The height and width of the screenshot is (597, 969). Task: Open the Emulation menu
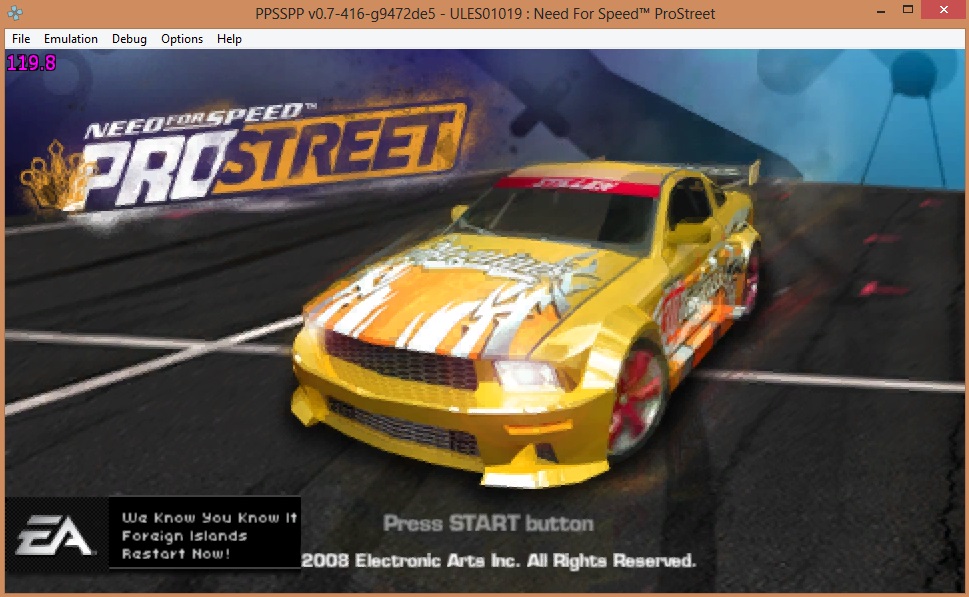pos(71,39)
